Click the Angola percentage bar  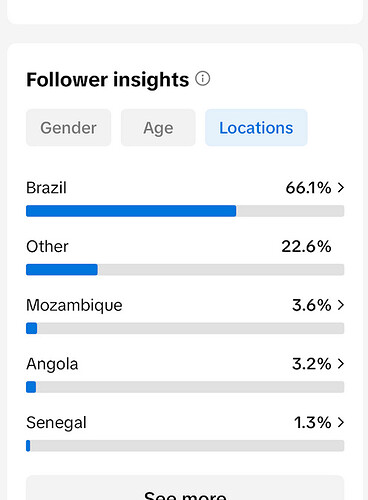point(185,387)
